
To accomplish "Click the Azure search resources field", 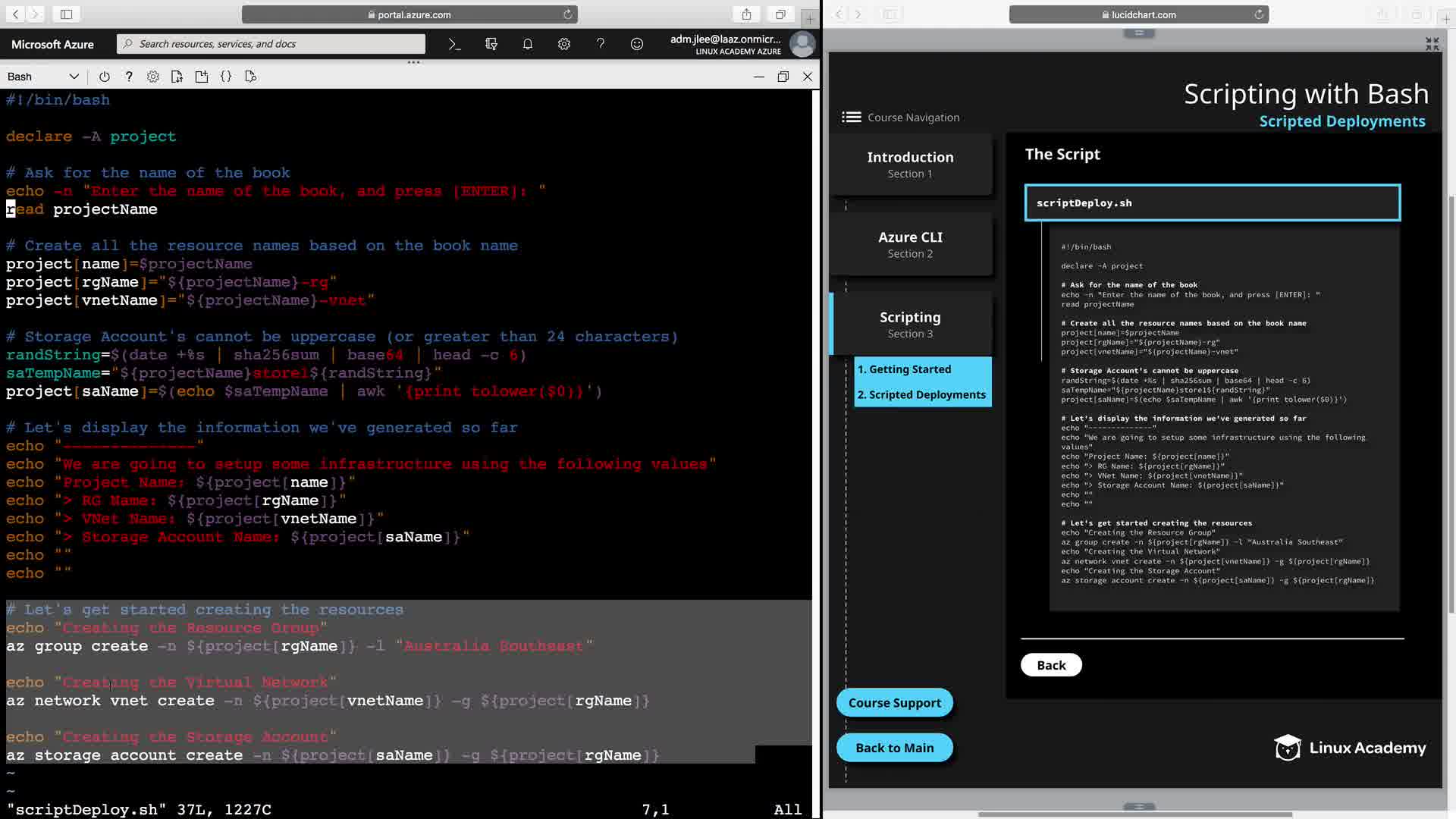I will [x=273, y=44].
